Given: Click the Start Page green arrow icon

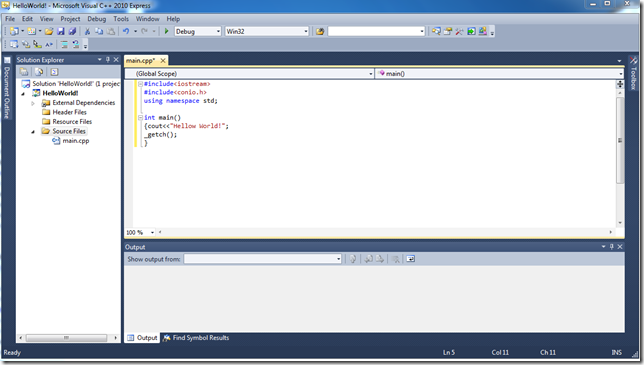Looking at the screenshot, I should [471, 31].
